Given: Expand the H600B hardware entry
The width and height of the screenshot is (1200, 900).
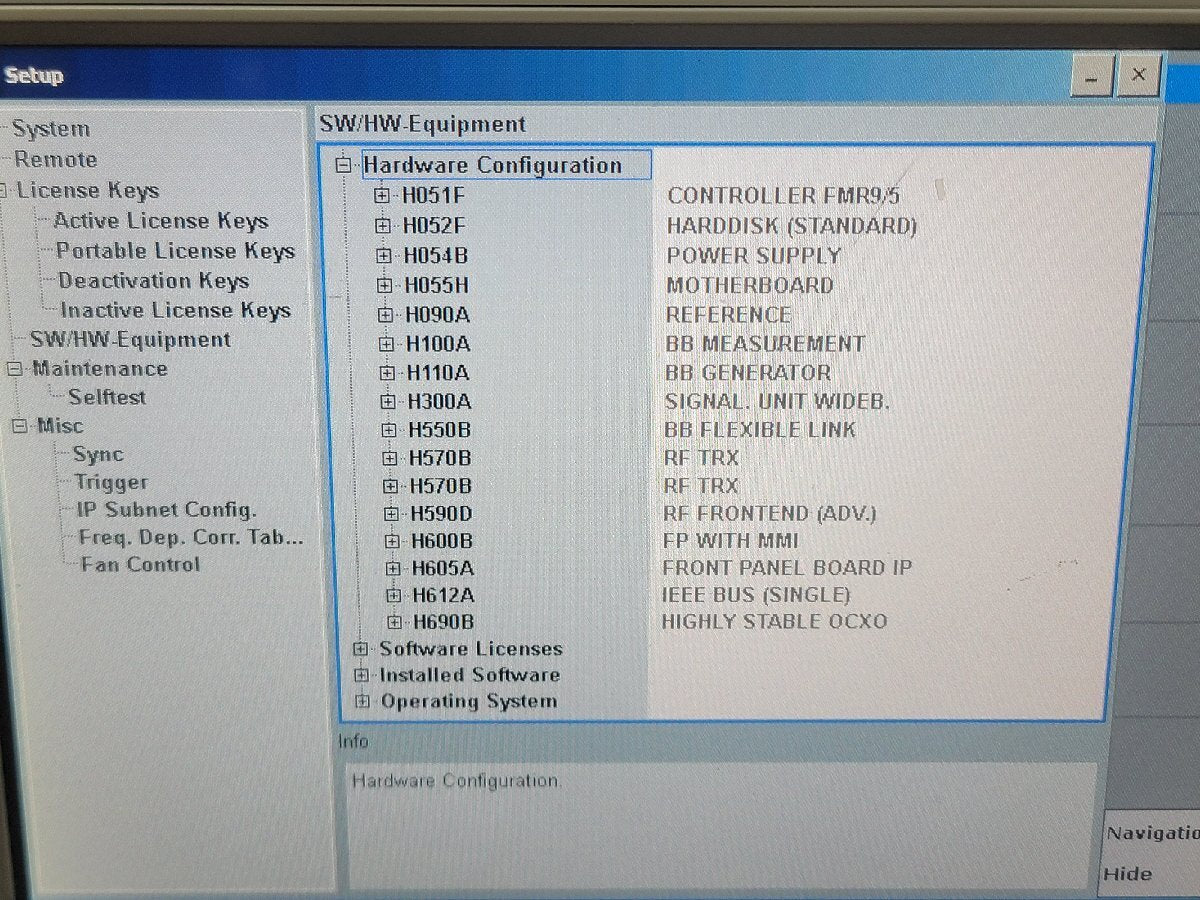Looking at the screenshot, I should 393,541.
